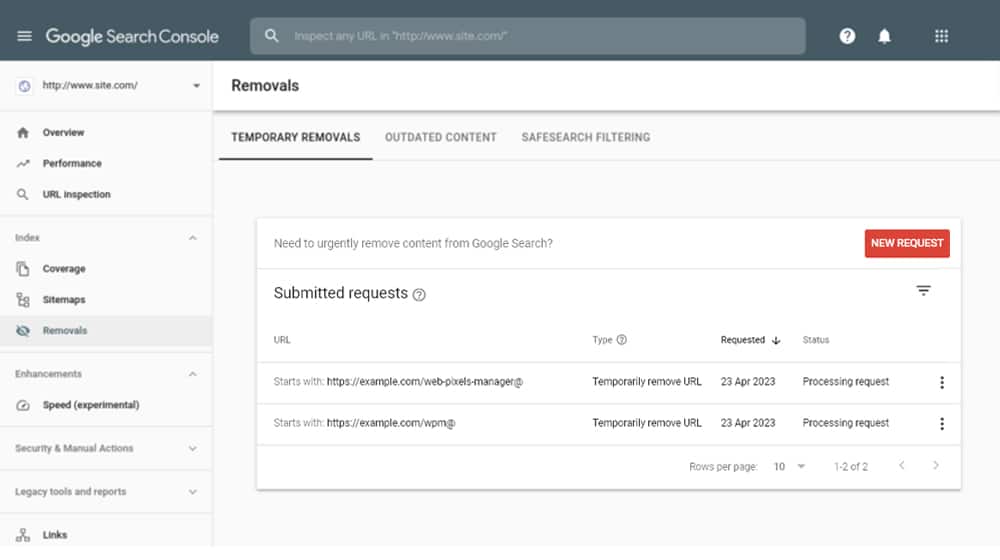This screenshot has width=1000, height=560.
Task: Click the URL inspection magnifier icon
Action: coord(22,195)
